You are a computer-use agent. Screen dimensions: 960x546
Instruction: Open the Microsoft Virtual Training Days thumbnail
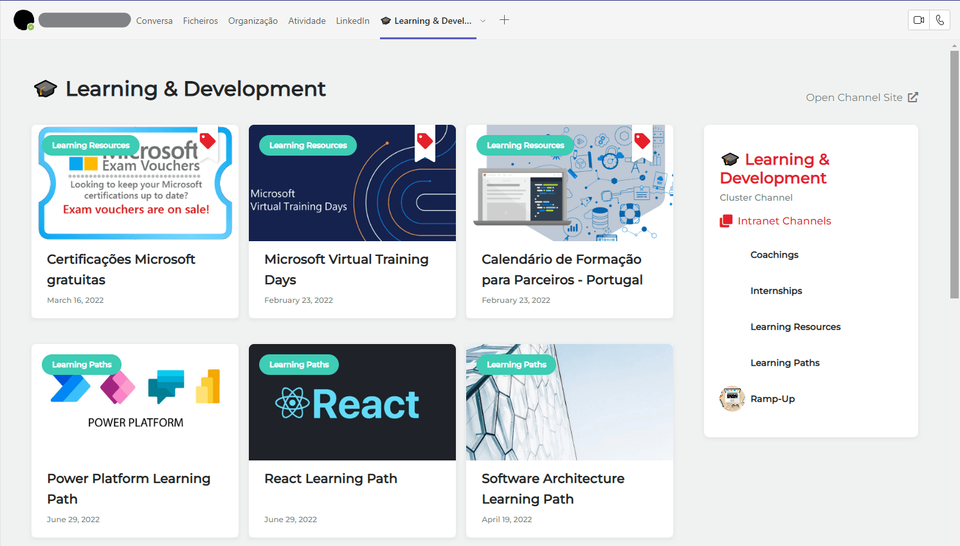pyautogui.click(x=352, y=183)
